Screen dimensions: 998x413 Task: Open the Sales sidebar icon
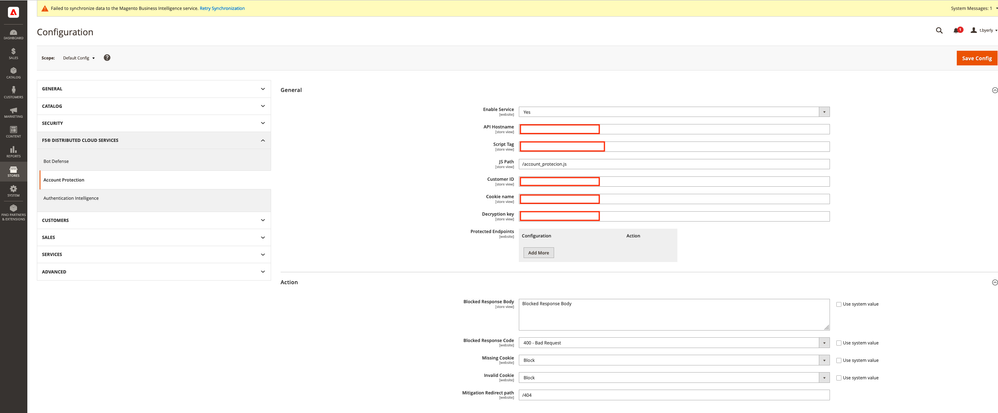(13, 53)
